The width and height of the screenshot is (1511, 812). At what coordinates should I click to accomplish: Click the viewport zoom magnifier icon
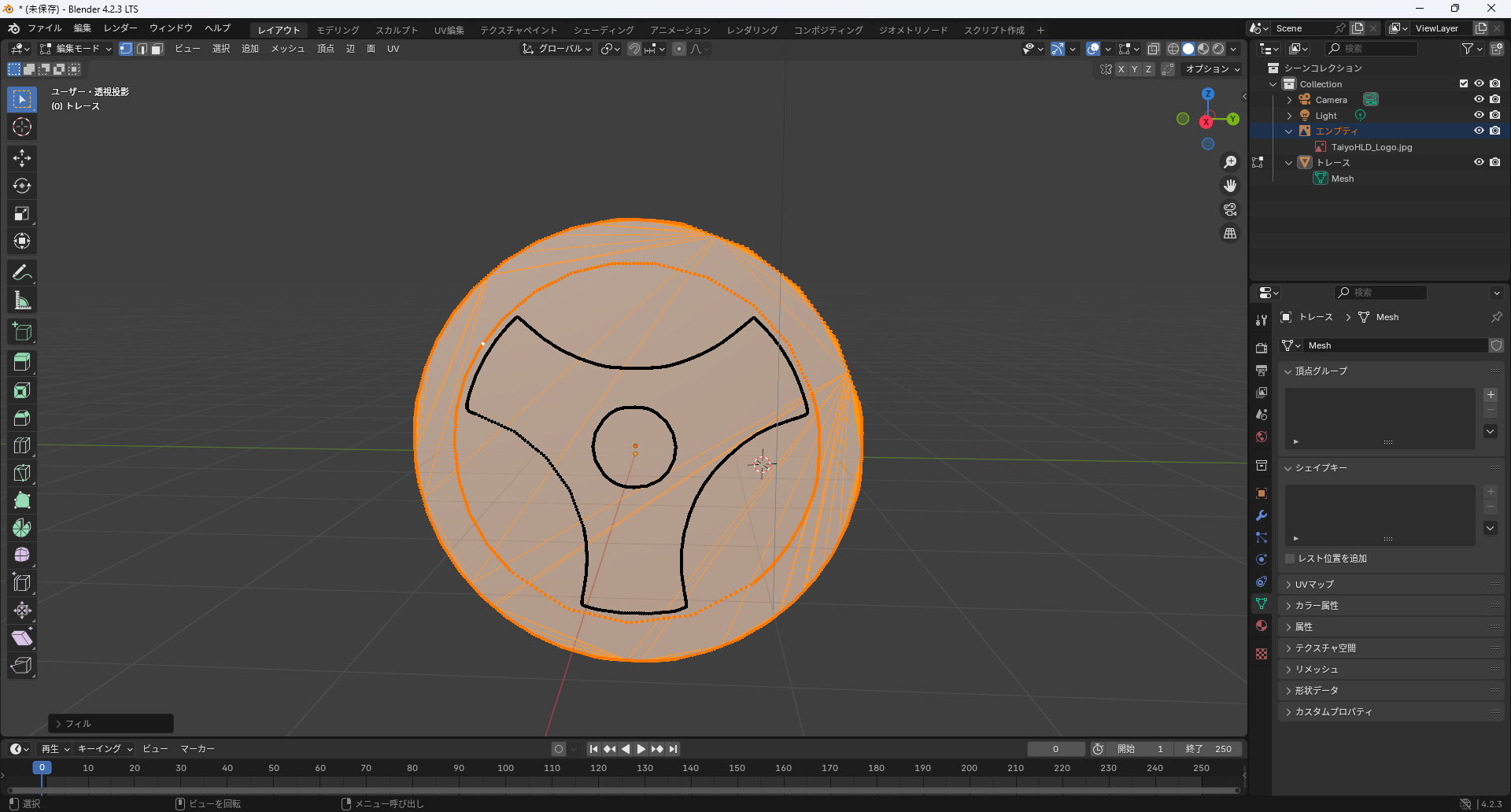(1229, 162)
